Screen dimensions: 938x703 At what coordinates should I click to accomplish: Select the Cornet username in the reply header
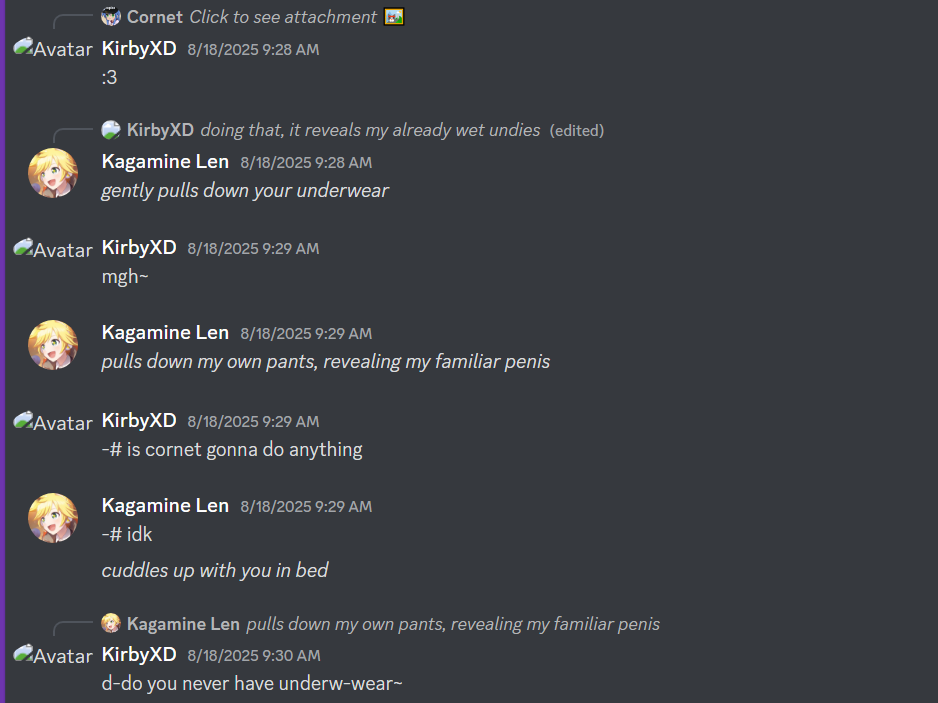[154, 17]
